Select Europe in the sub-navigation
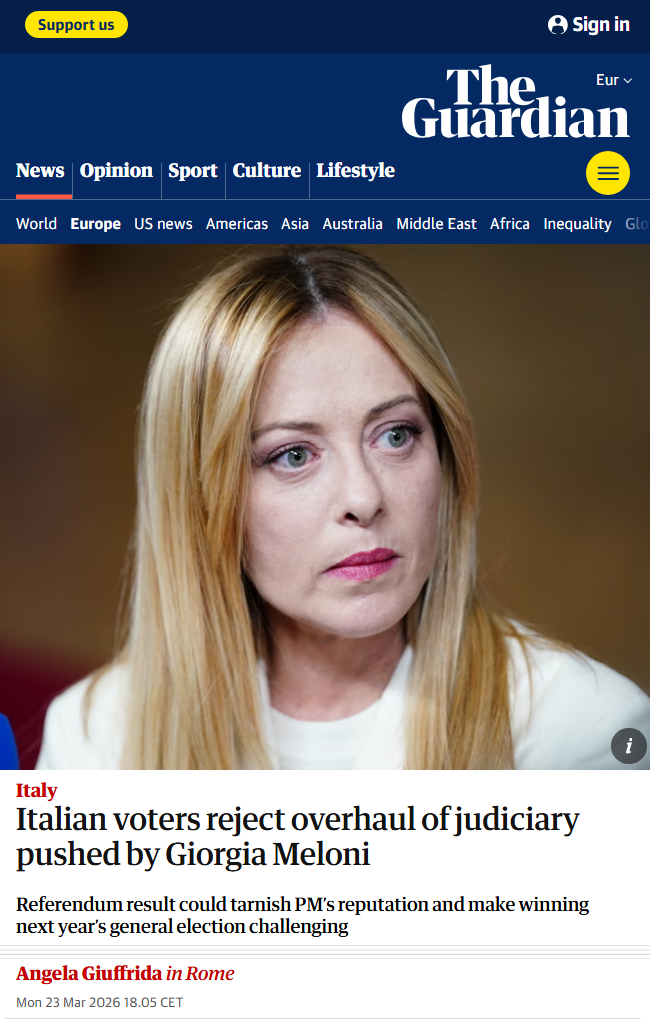 [x=95, y=224]
